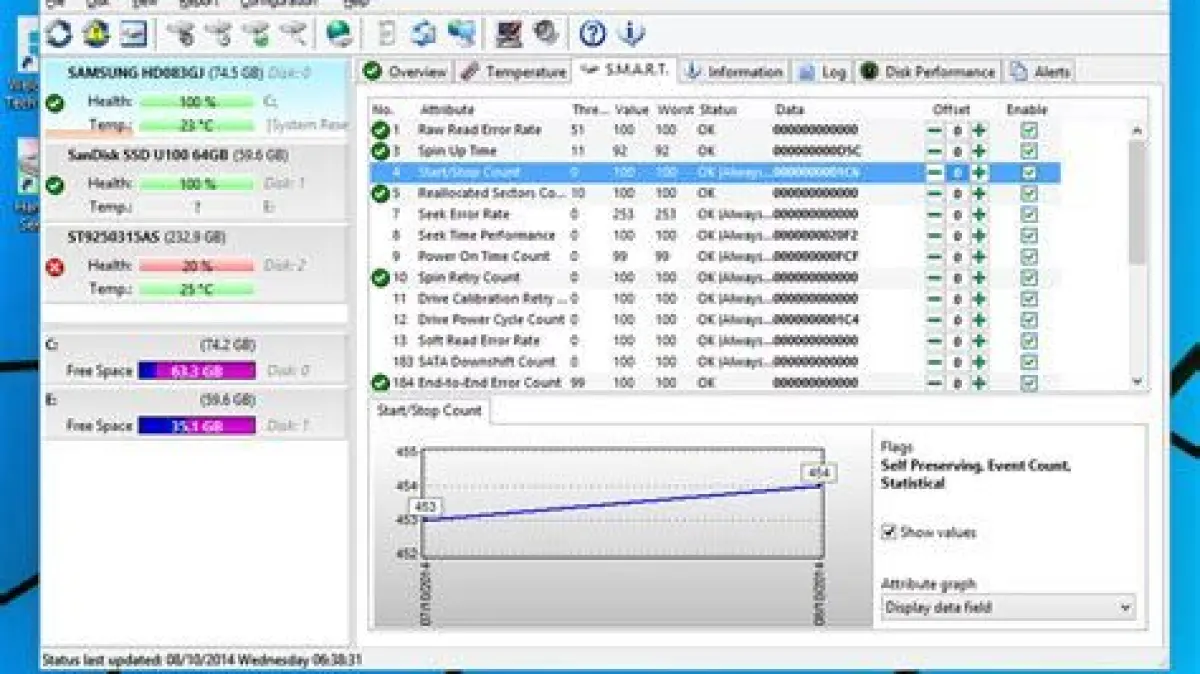
Task: Uncheck Enable for Spin Up Time attribute
Action: point(1028,151)
